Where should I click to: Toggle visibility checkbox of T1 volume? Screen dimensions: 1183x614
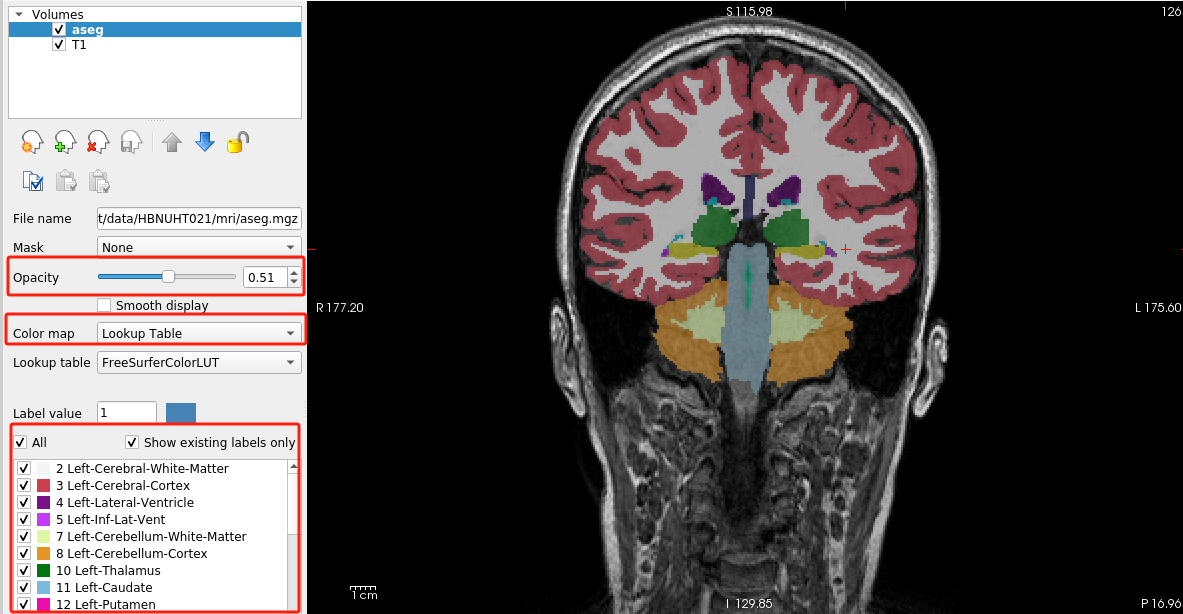tap(59, 45)
